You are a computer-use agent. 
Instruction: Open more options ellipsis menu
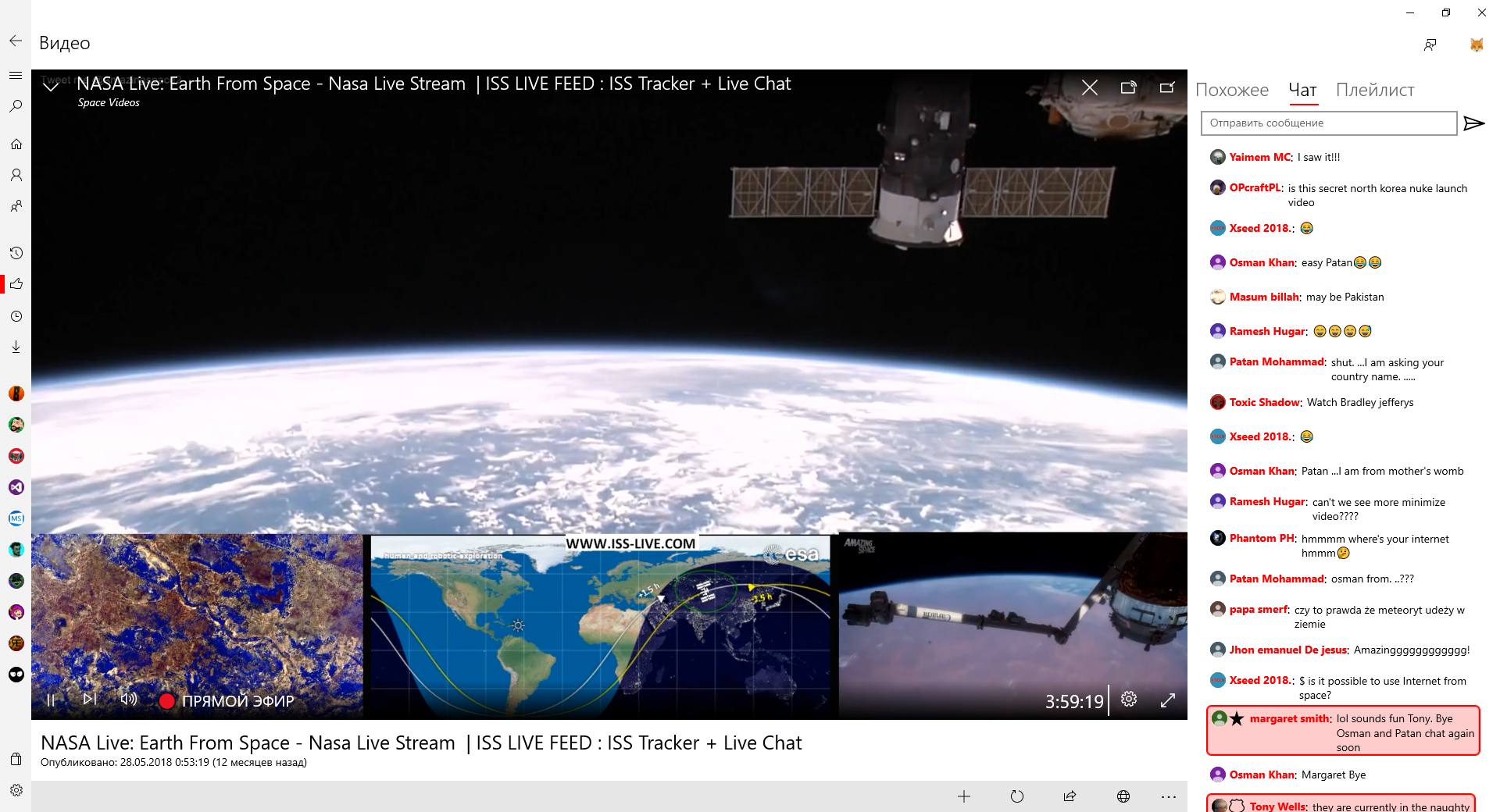[1169, 796]
